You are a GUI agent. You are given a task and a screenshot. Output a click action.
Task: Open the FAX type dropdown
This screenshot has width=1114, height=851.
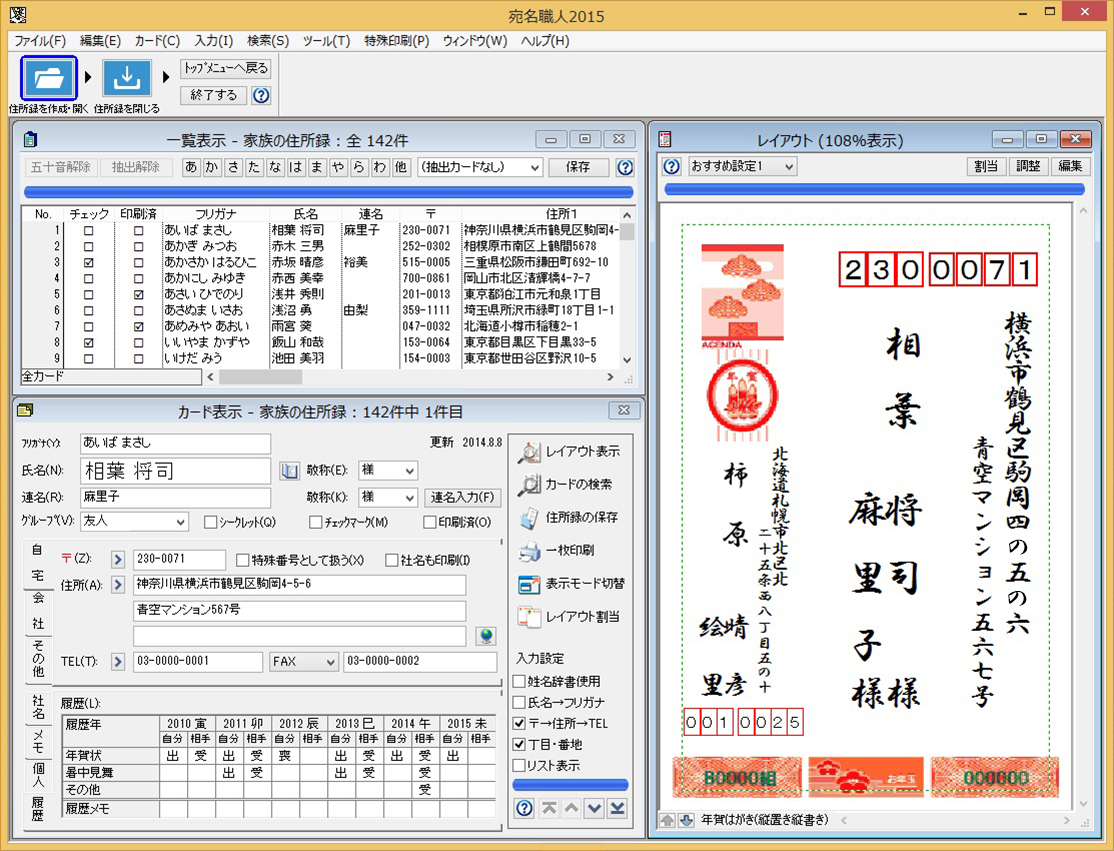click(x=303, y=661)
